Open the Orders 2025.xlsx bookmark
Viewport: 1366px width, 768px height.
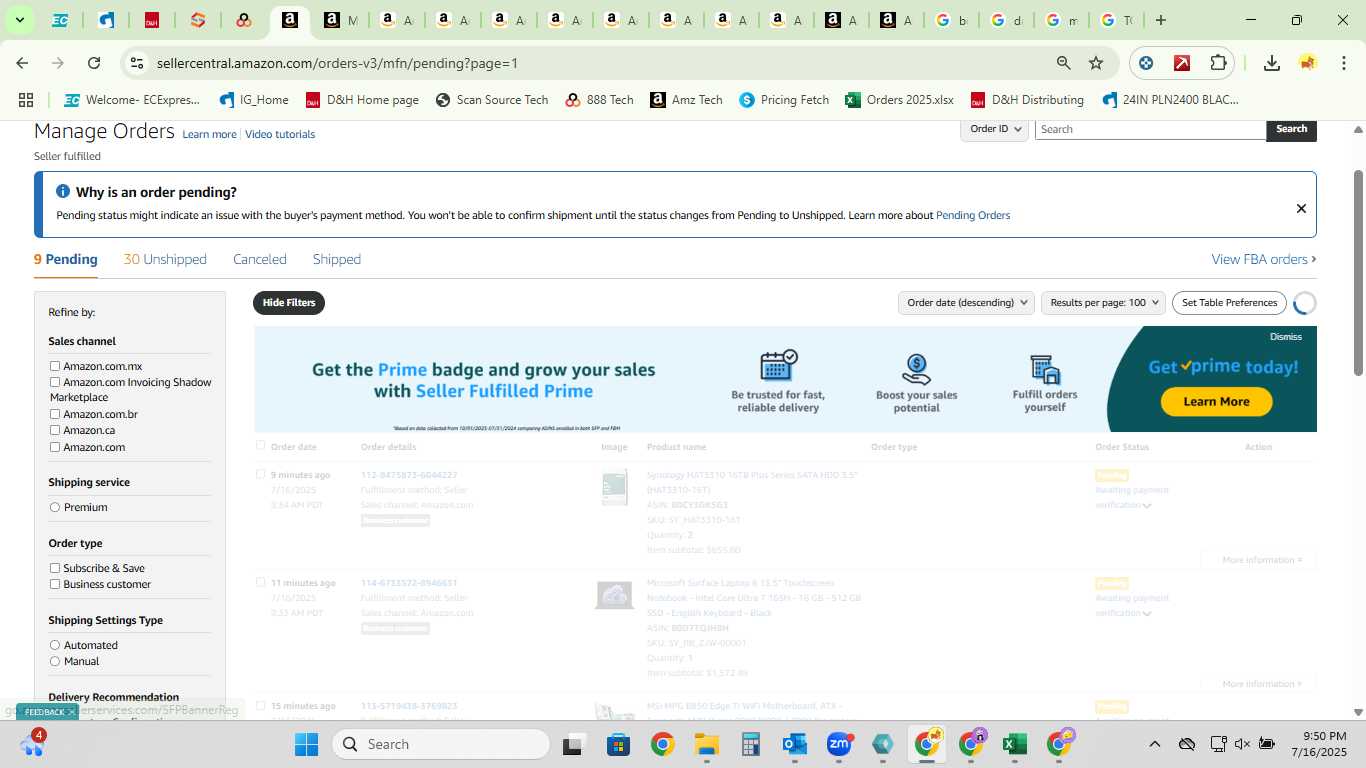(900, 100)
